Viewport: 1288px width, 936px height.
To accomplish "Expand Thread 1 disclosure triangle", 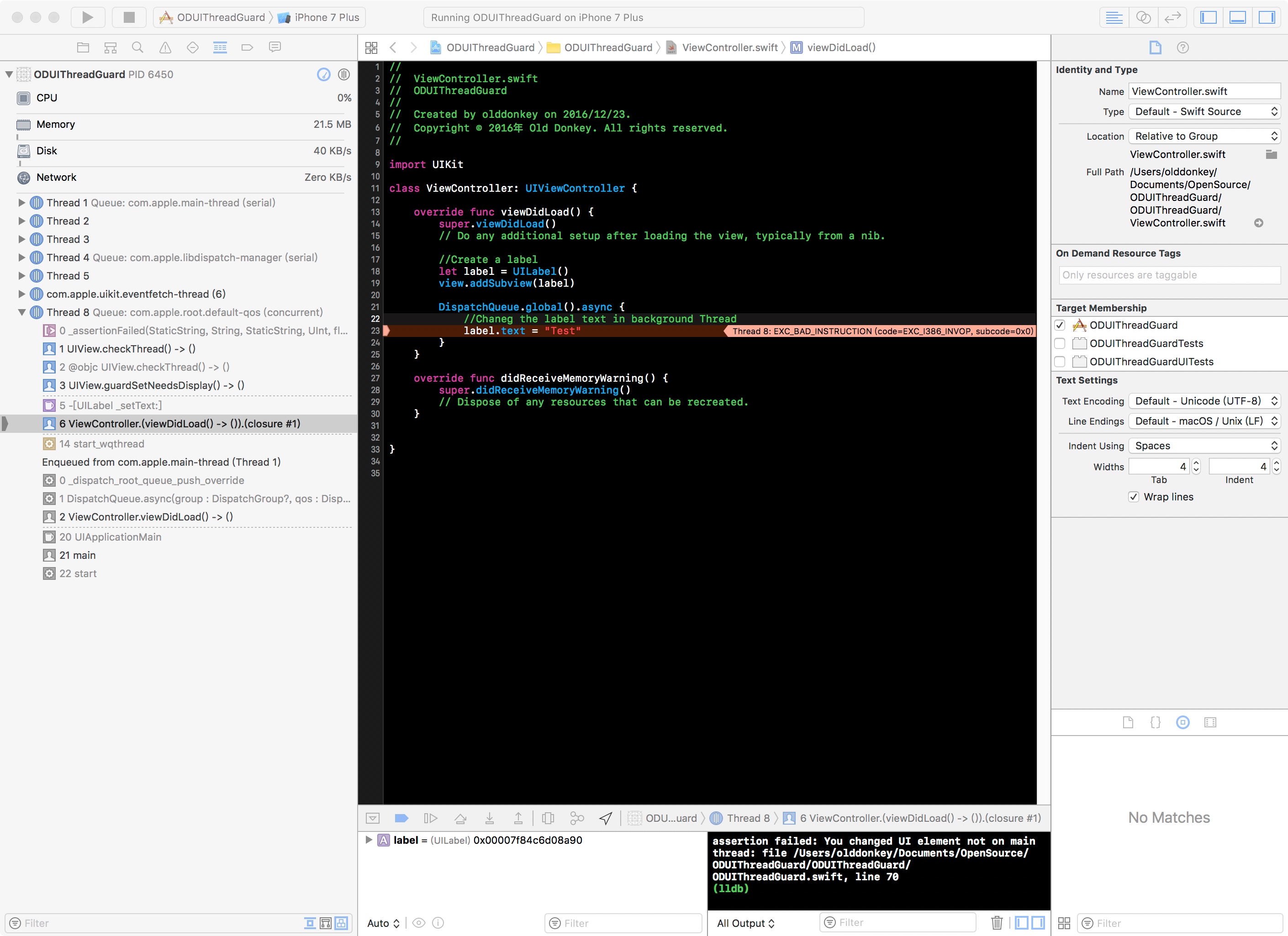I will pos(21,203).
